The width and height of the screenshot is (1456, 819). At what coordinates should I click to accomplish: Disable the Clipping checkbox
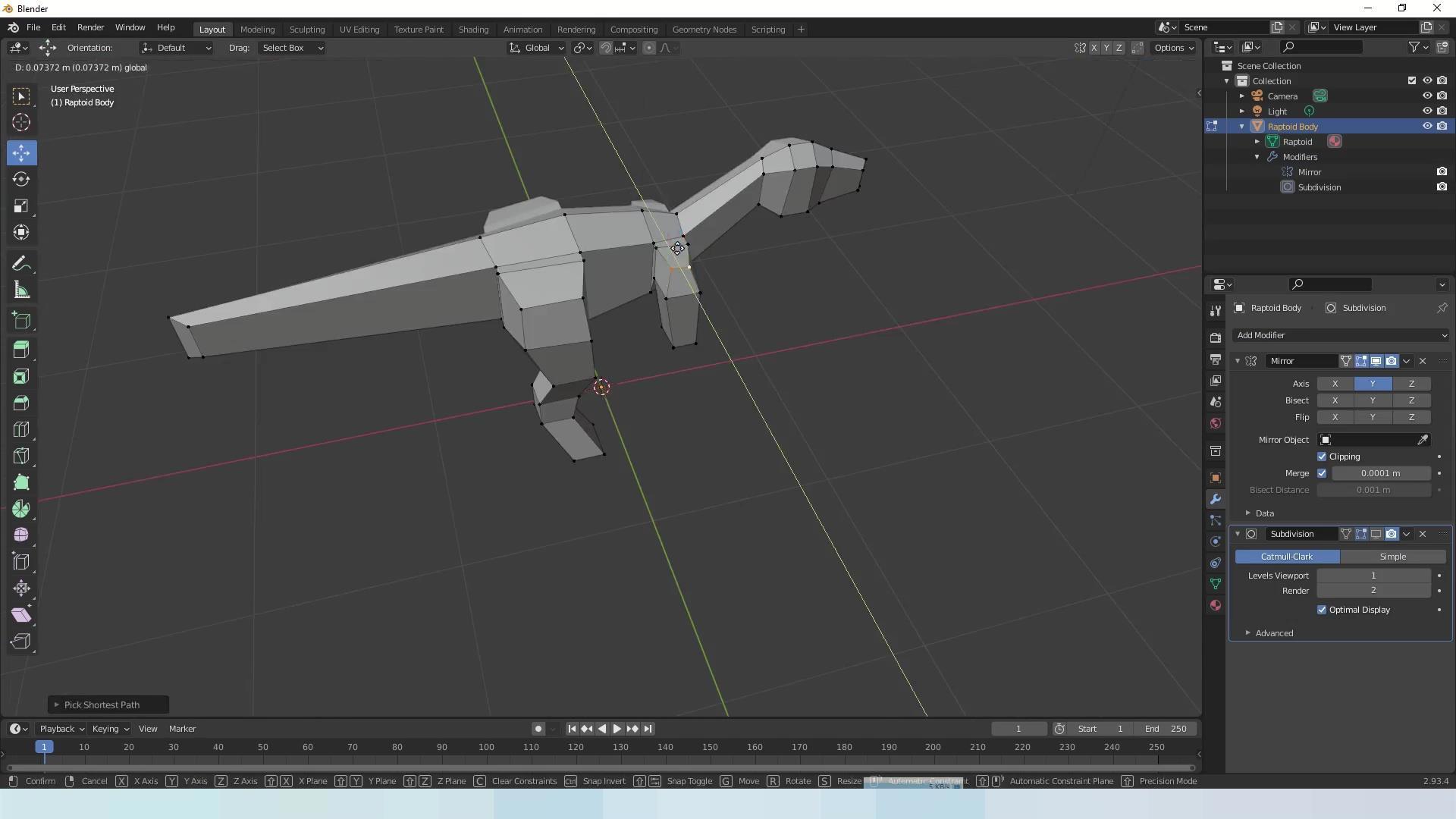pos(1322,457)
